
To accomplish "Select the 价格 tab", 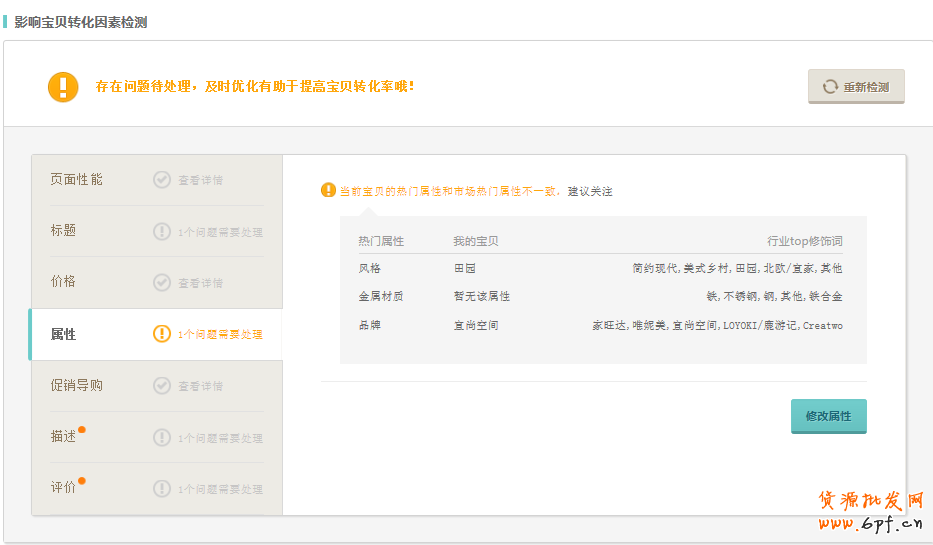I will [x=64, y=282].
